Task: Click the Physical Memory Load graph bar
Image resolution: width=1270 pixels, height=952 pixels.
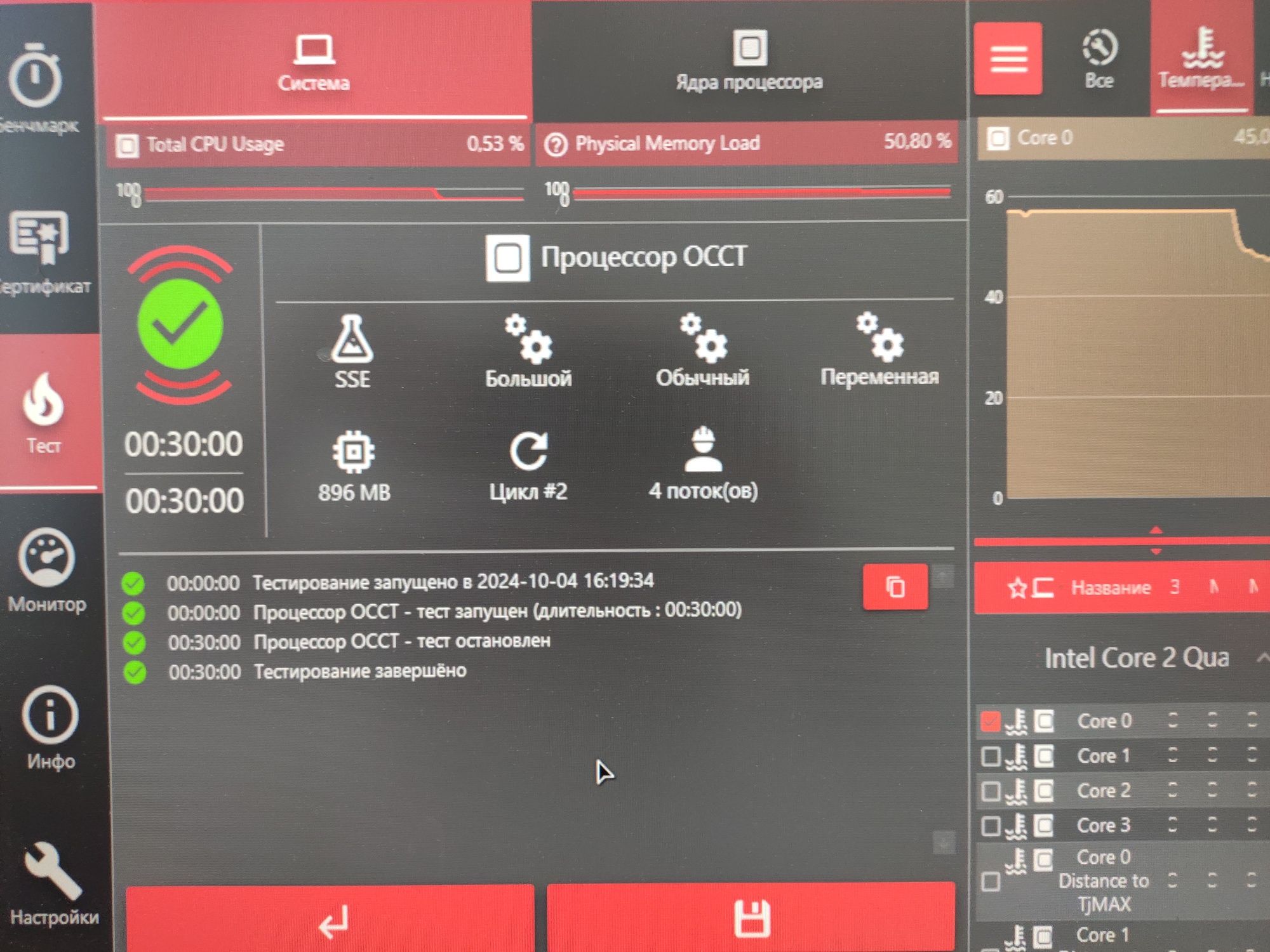Action: click(x=762, y=192)
